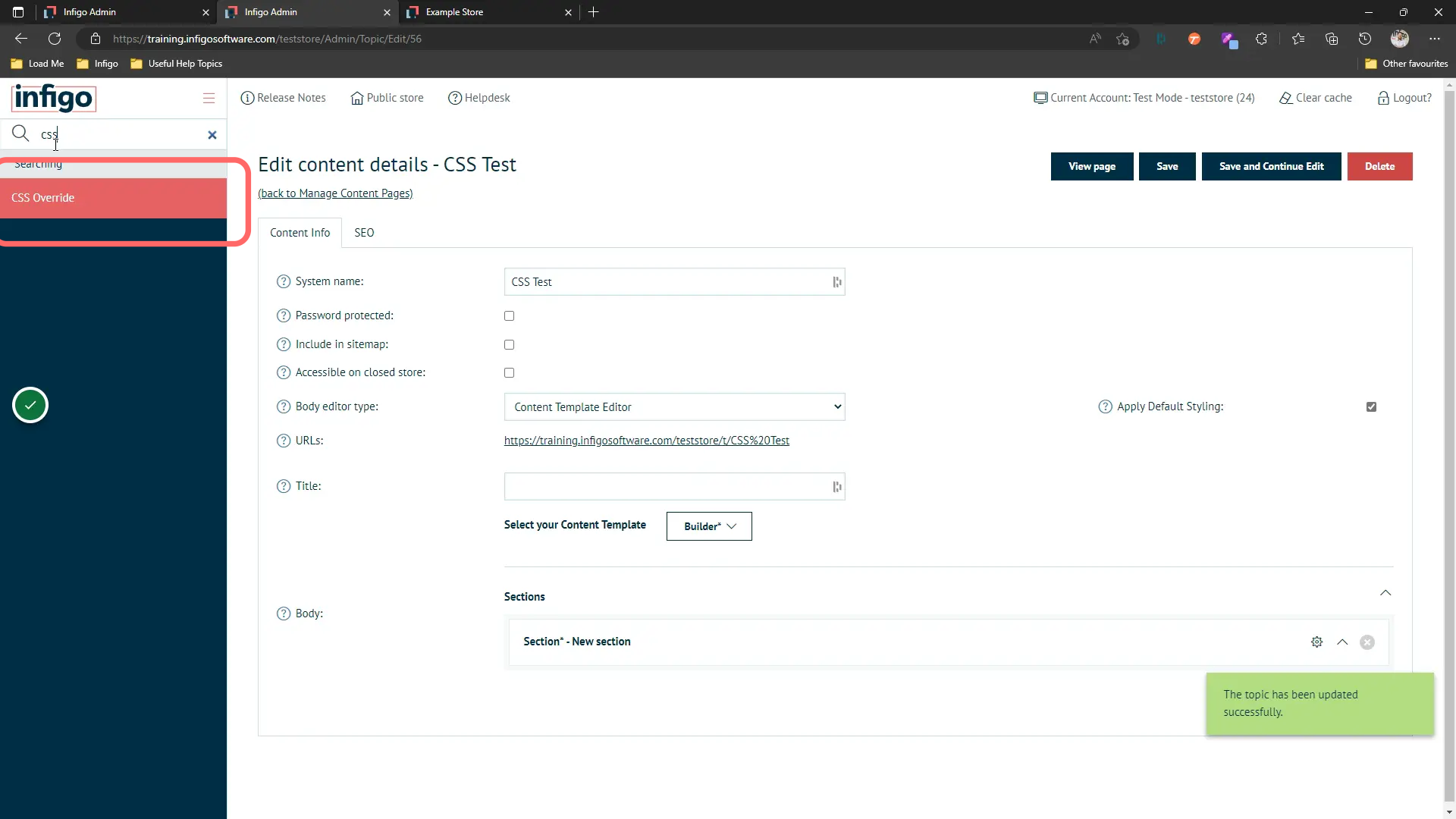Click the topic updated success notification
1456x819 pixels.
pos(1320,704)
